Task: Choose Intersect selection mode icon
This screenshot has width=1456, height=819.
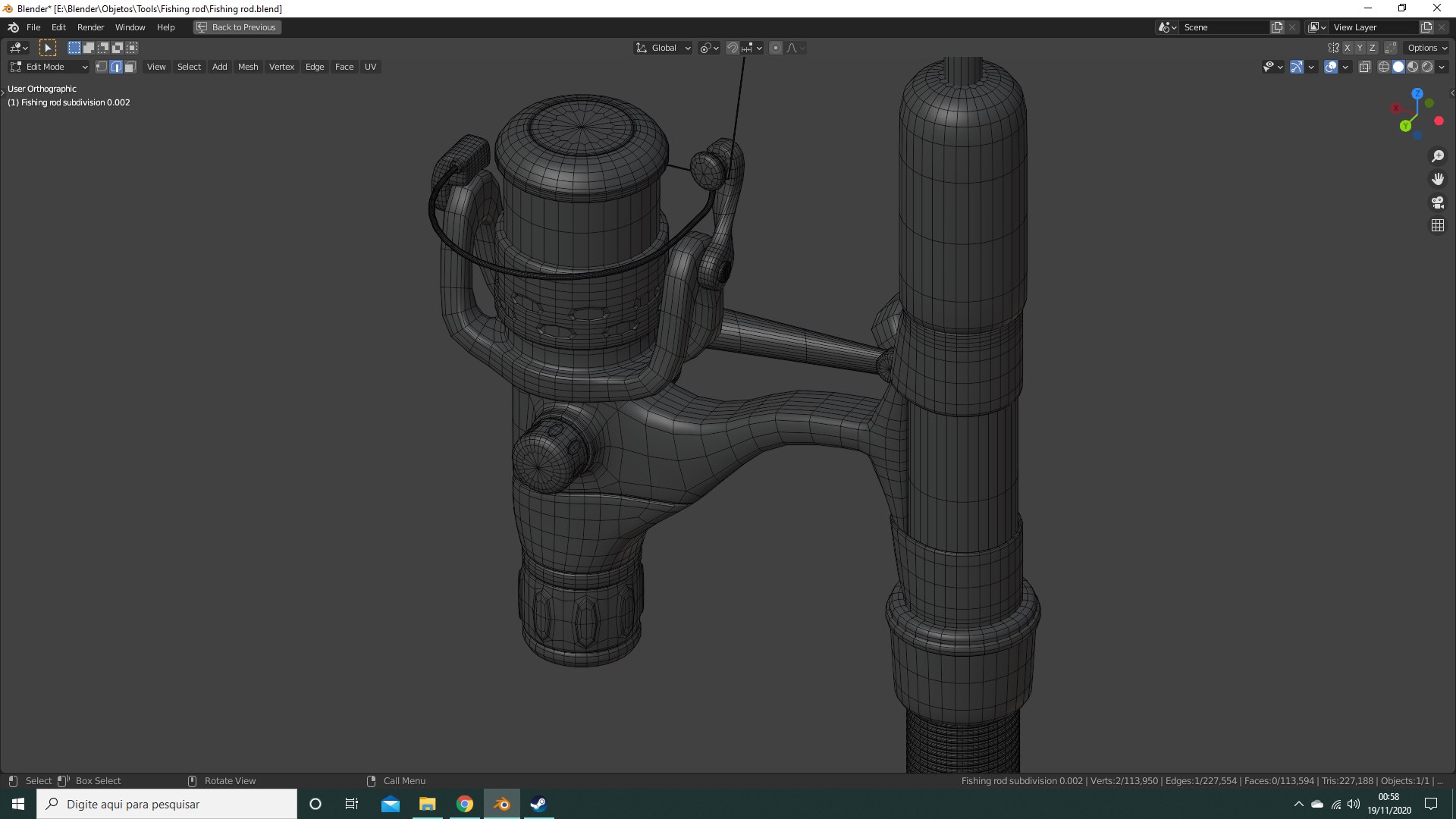Action: click(132, 48)
